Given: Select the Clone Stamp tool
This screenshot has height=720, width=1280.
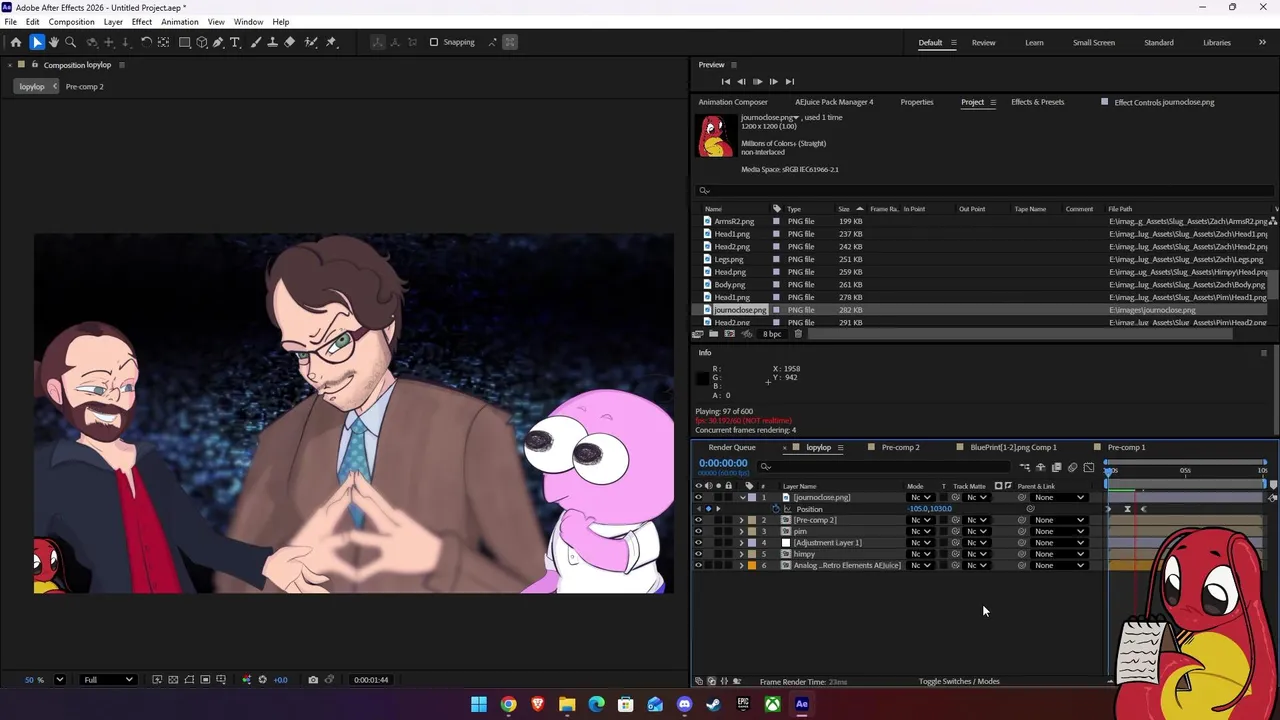Looking at the screenshot, I should point(272,42).
